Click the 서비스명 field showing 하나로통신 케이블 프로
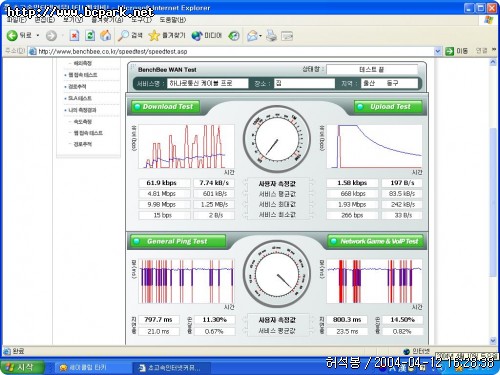 coord(208,83)
